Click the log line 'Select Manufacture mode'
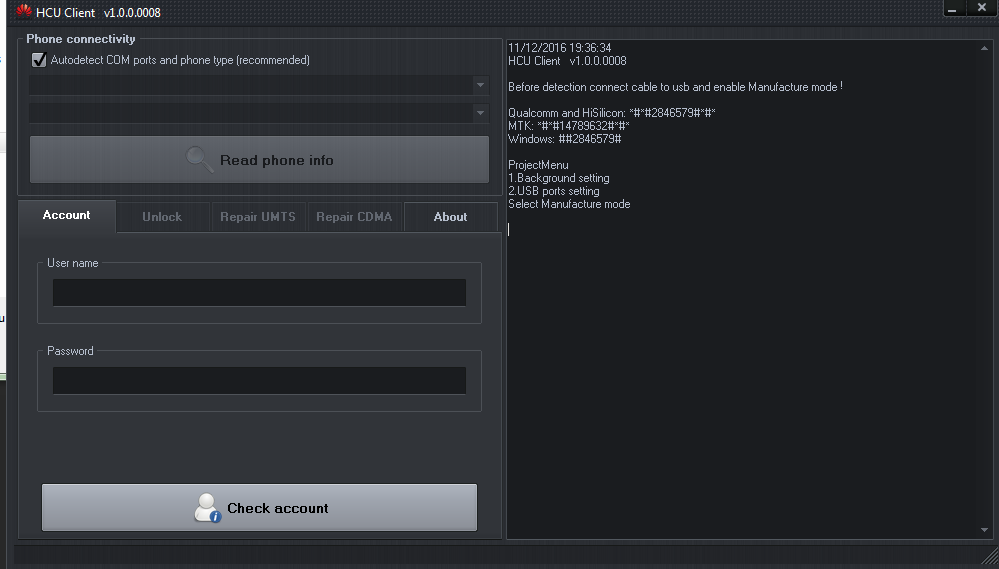999x569 pixels. point(569,204)
